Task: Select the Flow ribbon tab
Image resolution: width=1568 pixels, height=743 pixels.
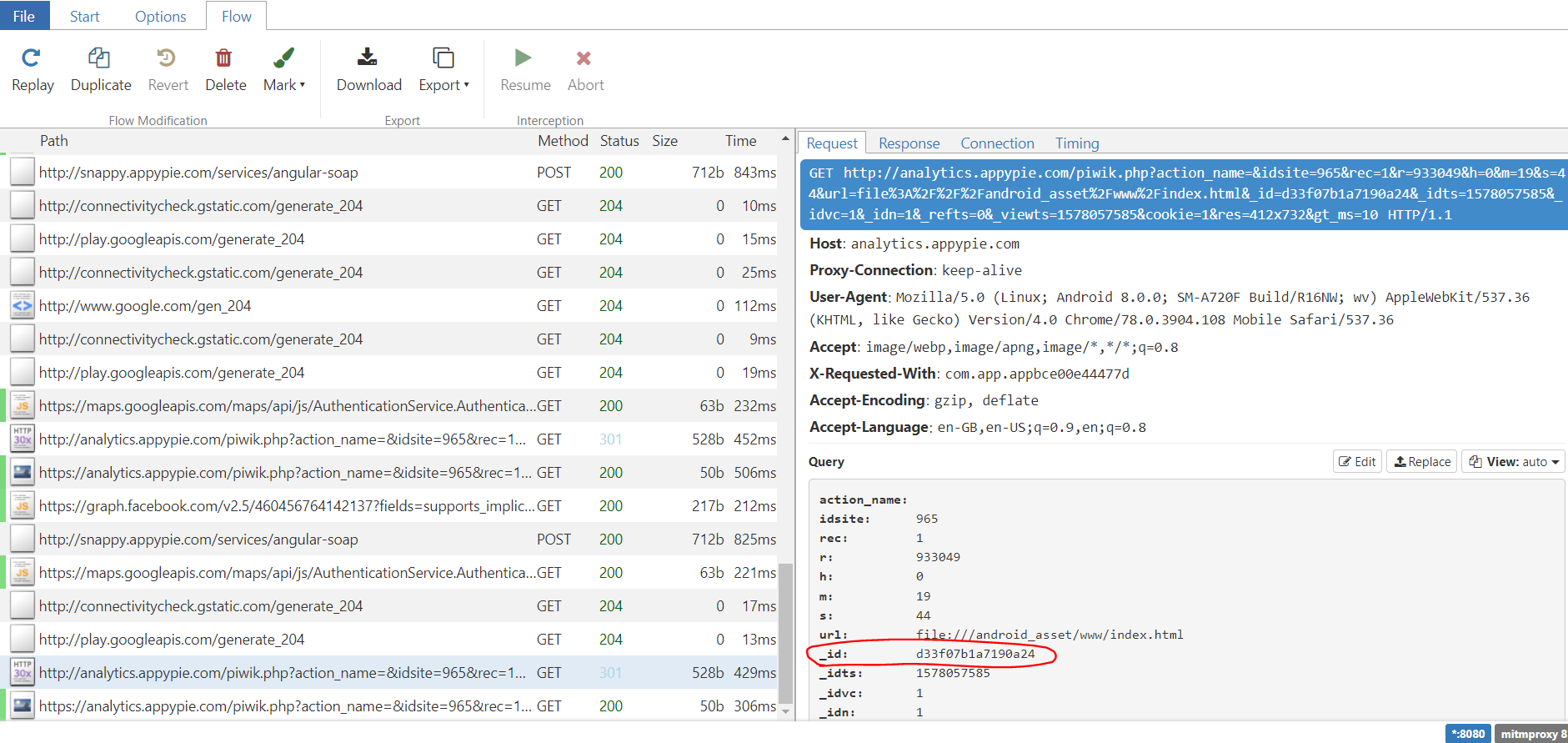Action: (x=237, y=16)
